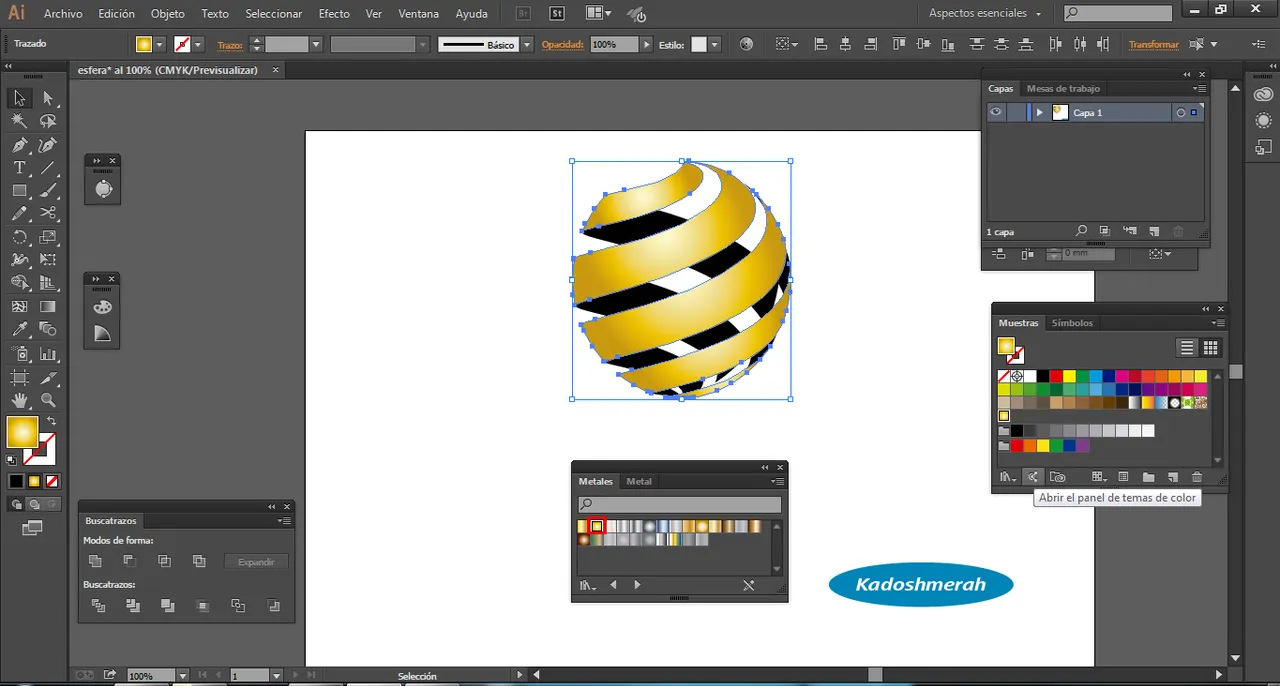This screenshot has height=686, width=1280.
Task: Select the red-highlighted gold gradient swatch in Metales
Action: pyautogui.click(x=597, y=526)
